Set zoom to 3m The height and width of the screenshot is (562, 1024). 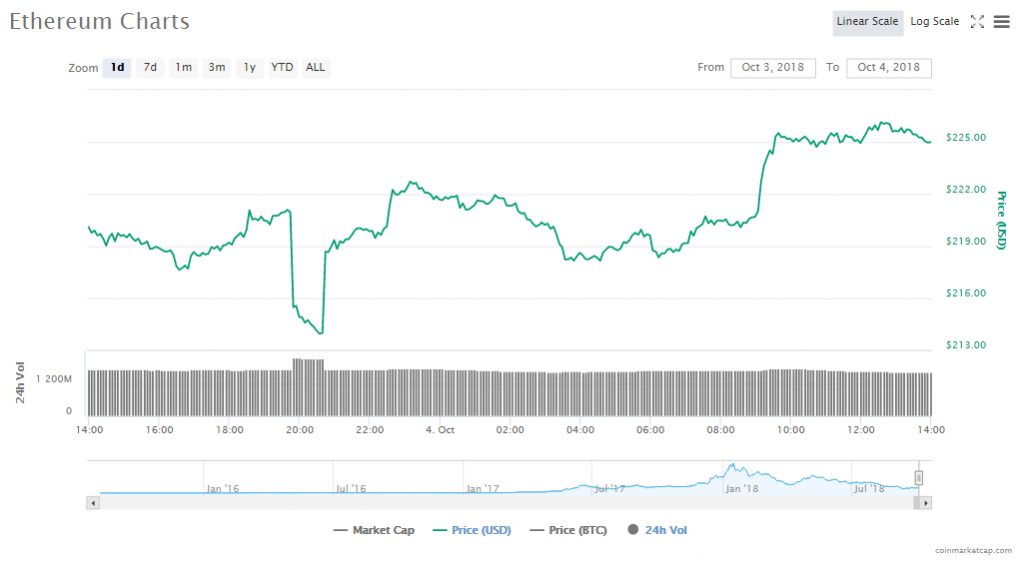[x=216, y=68]
